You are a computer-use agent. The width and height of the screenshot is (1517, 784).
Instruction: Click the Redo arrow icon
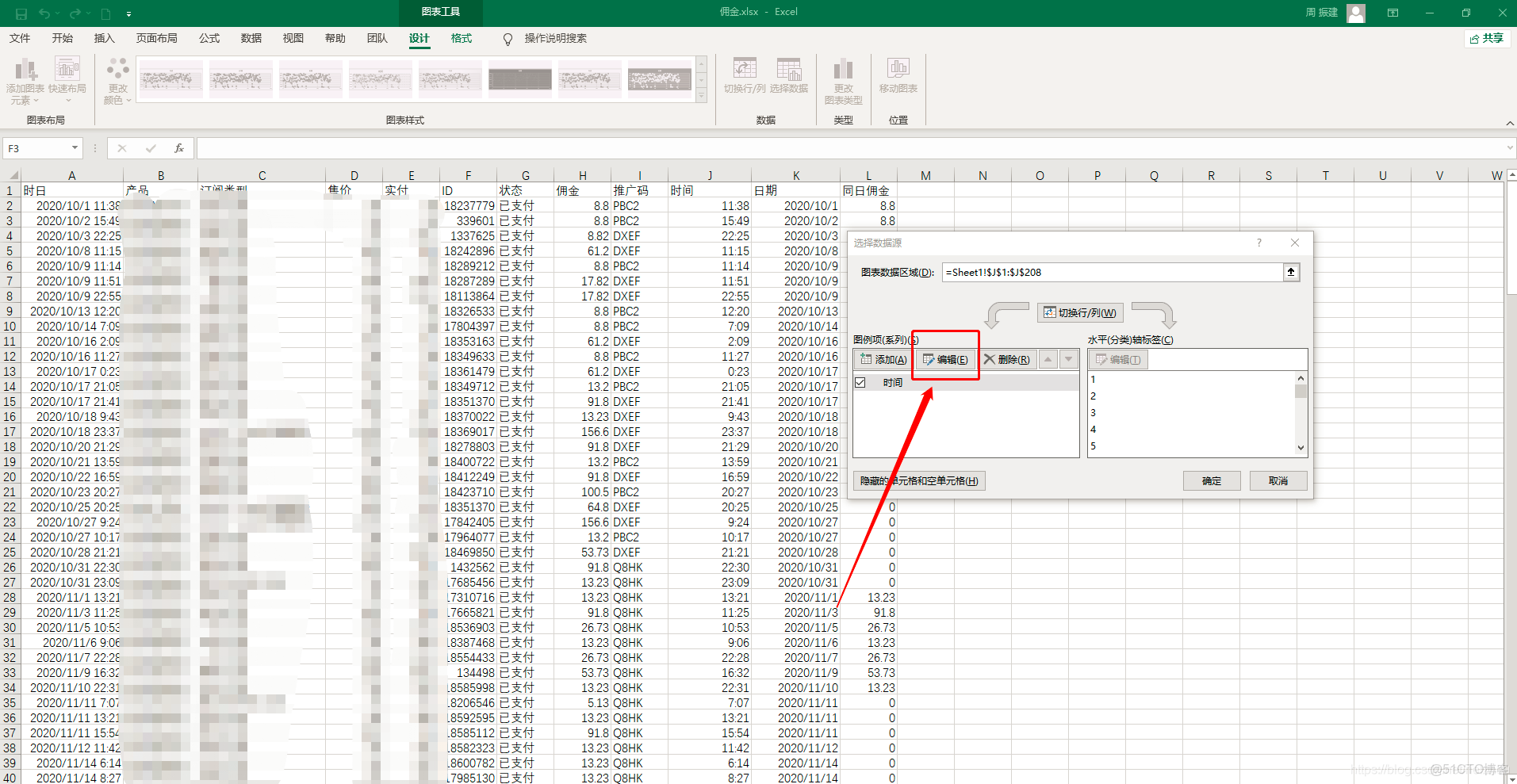[x=75, y=13]
